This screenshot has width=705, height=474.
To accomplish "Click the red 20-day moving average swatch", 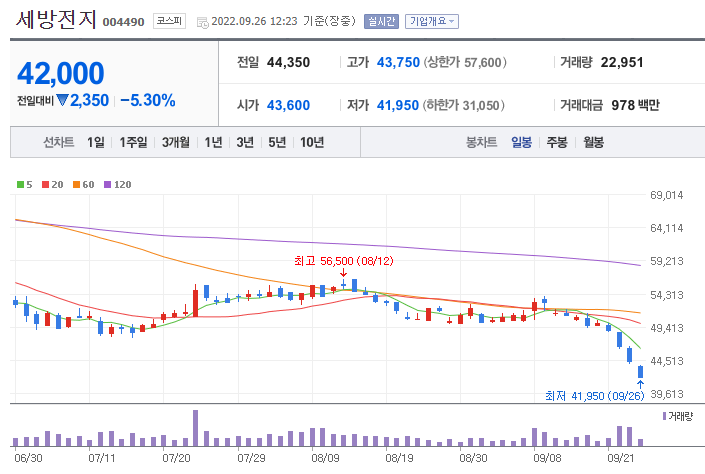I will click(x=45, y=184).
